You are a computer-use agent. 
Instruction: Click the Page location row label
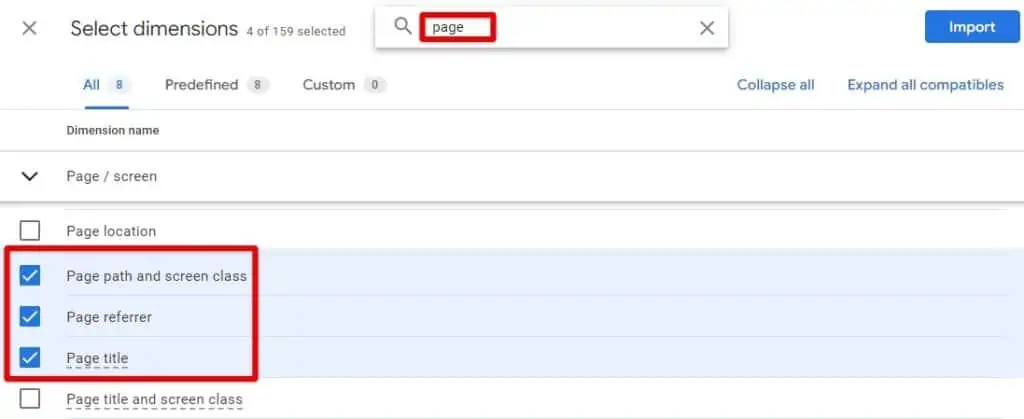111,231
